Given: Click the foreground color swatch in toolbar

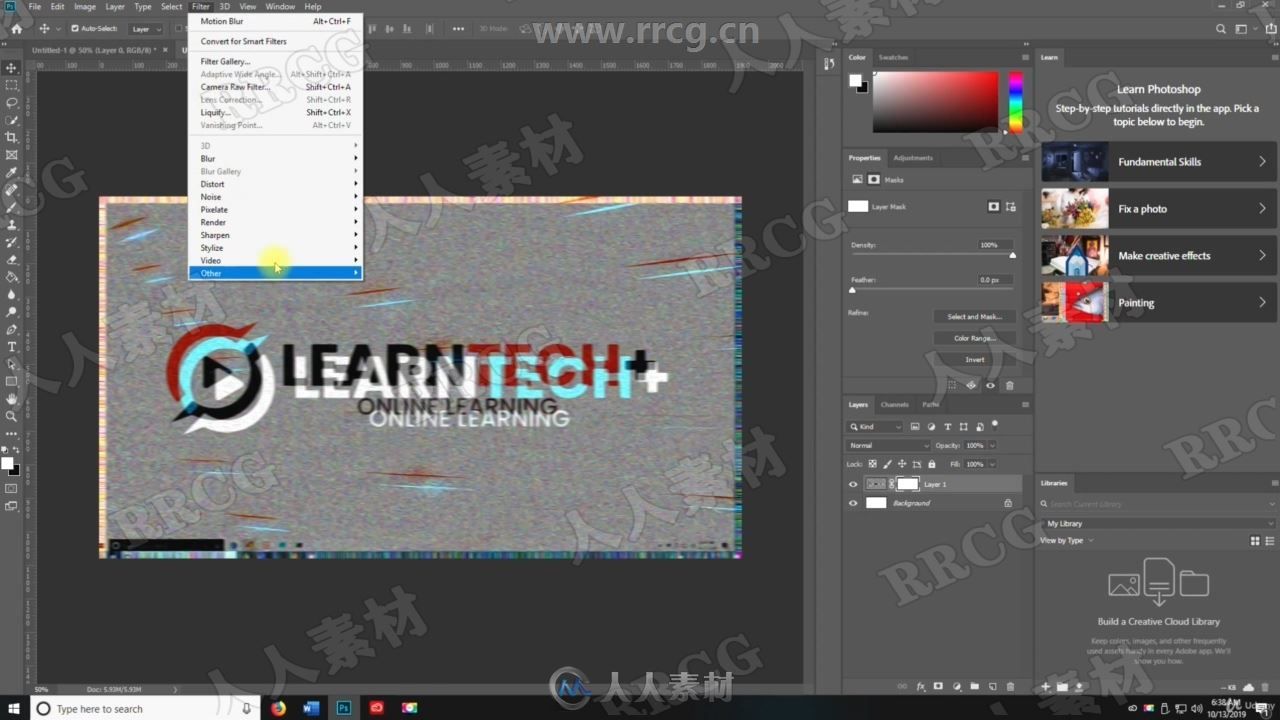Looking at the screenshot, I should (x=7, y=463).
